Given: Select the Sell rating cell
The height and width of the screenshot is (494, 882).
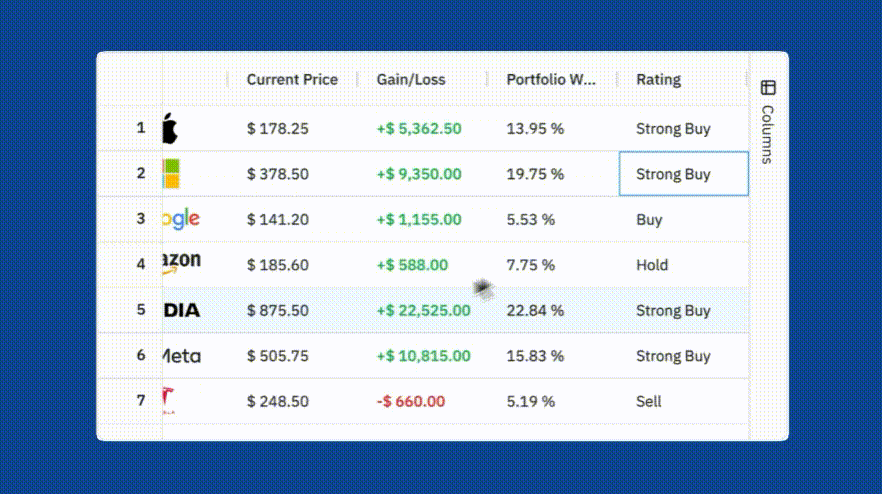Looking at the screenshot, I should point(649,401).
